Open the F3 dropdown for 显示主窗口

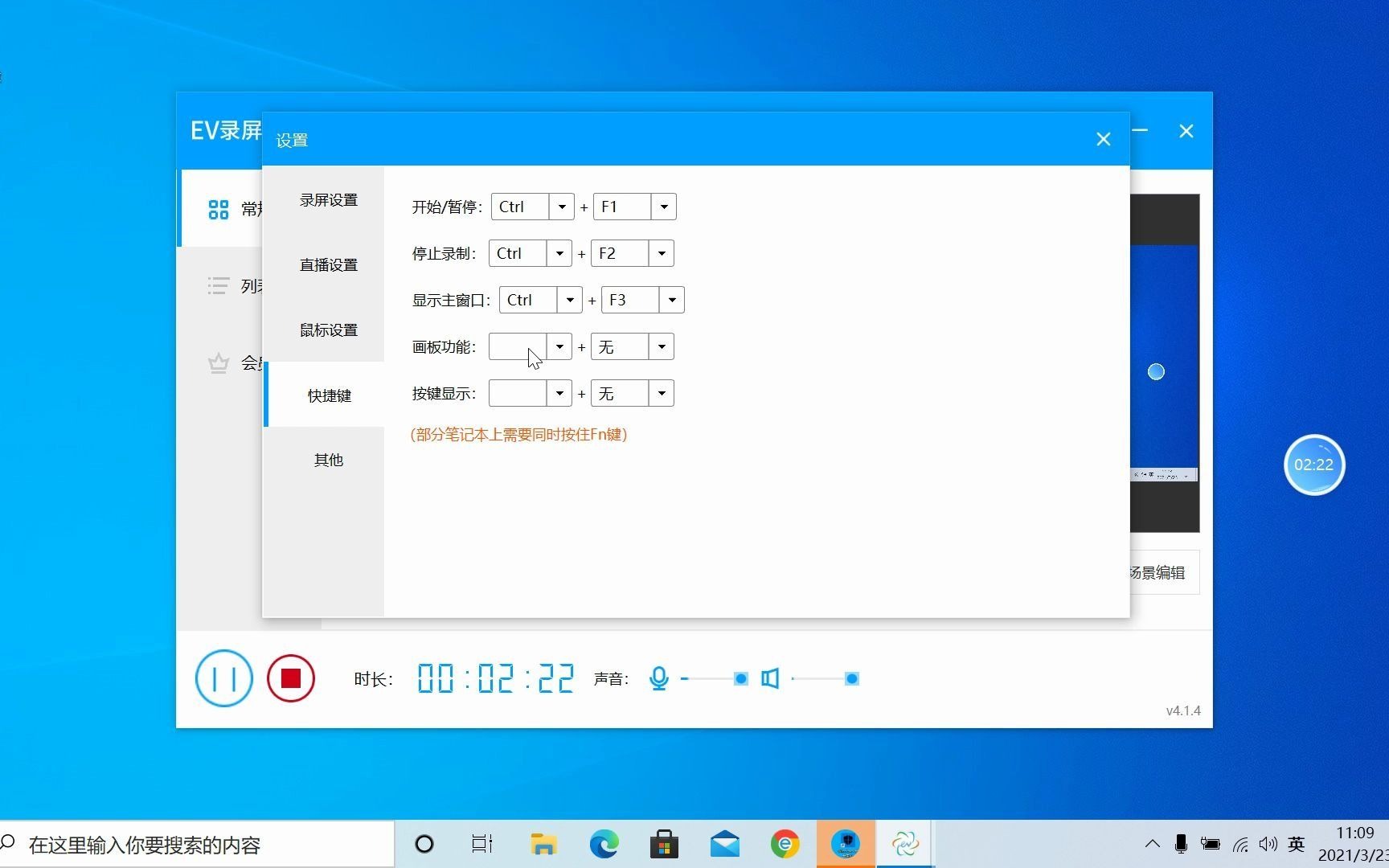tap(672, 299)
